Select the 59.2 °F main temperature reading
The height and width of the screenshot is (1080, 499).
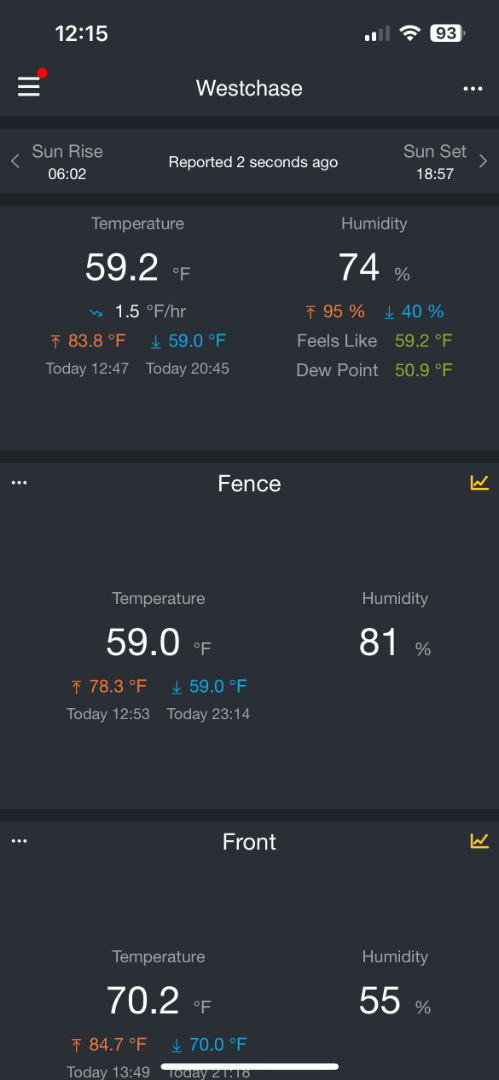[x=138, y=267]
